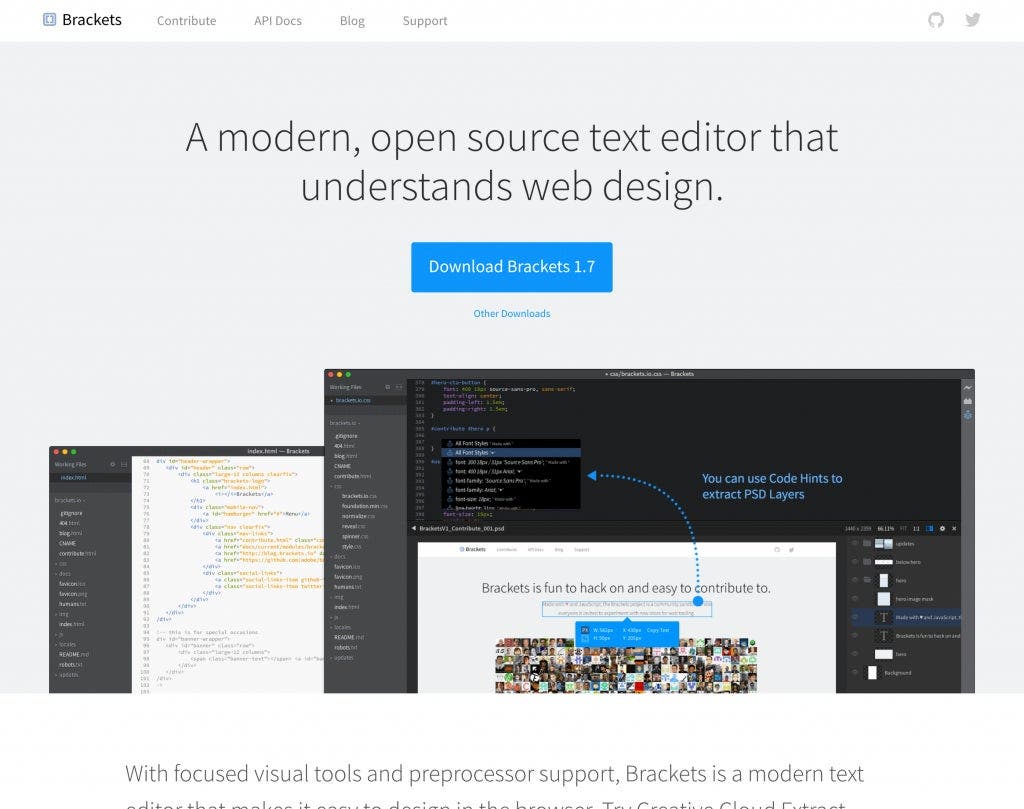Select brackets.io.css in the Working Files list
The height and width of the screenshot is (809, 1024).
pos(353,400)
